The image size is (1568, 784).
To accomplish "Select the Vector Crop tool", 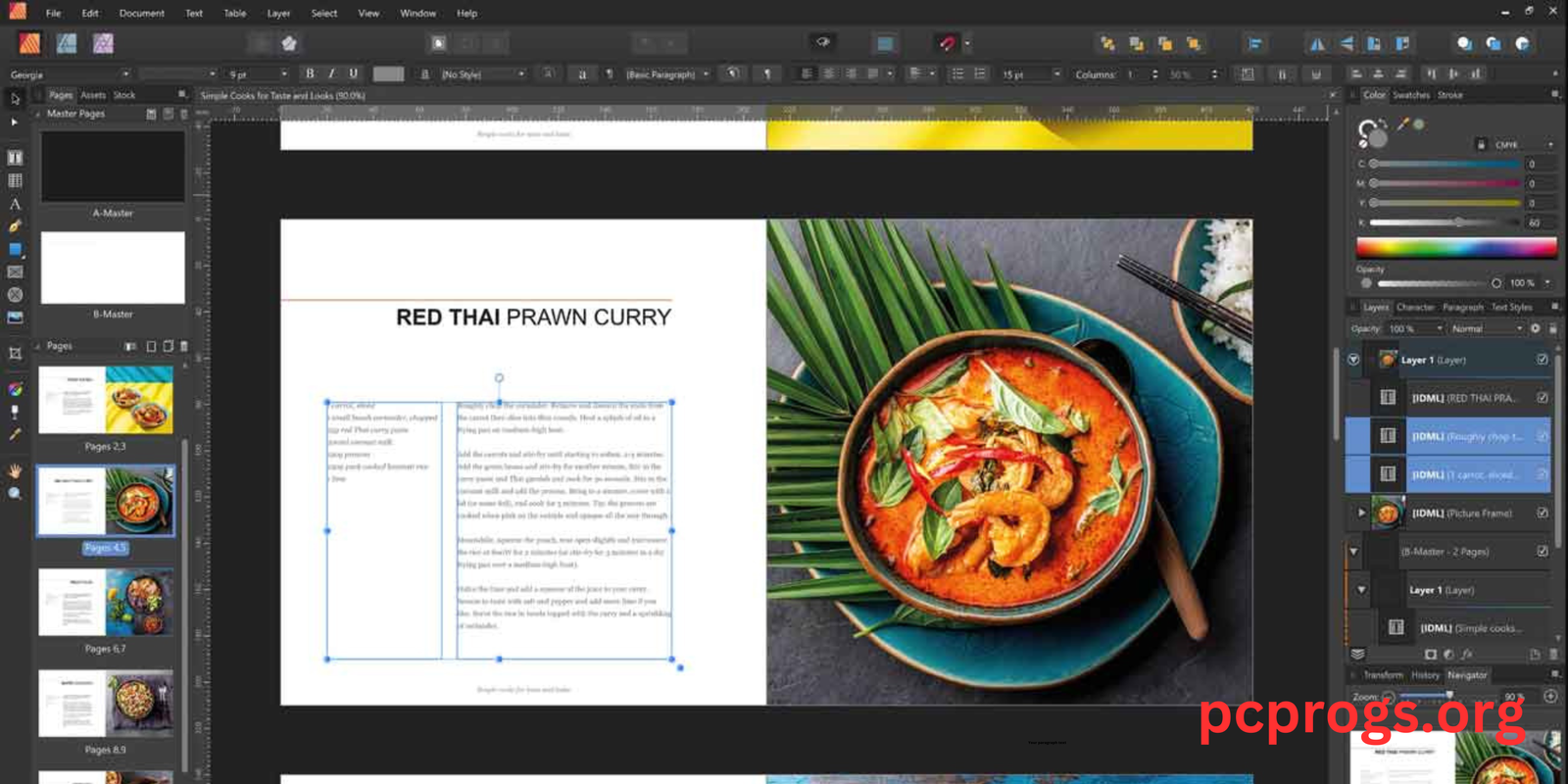I will click(x=15, y=354).
